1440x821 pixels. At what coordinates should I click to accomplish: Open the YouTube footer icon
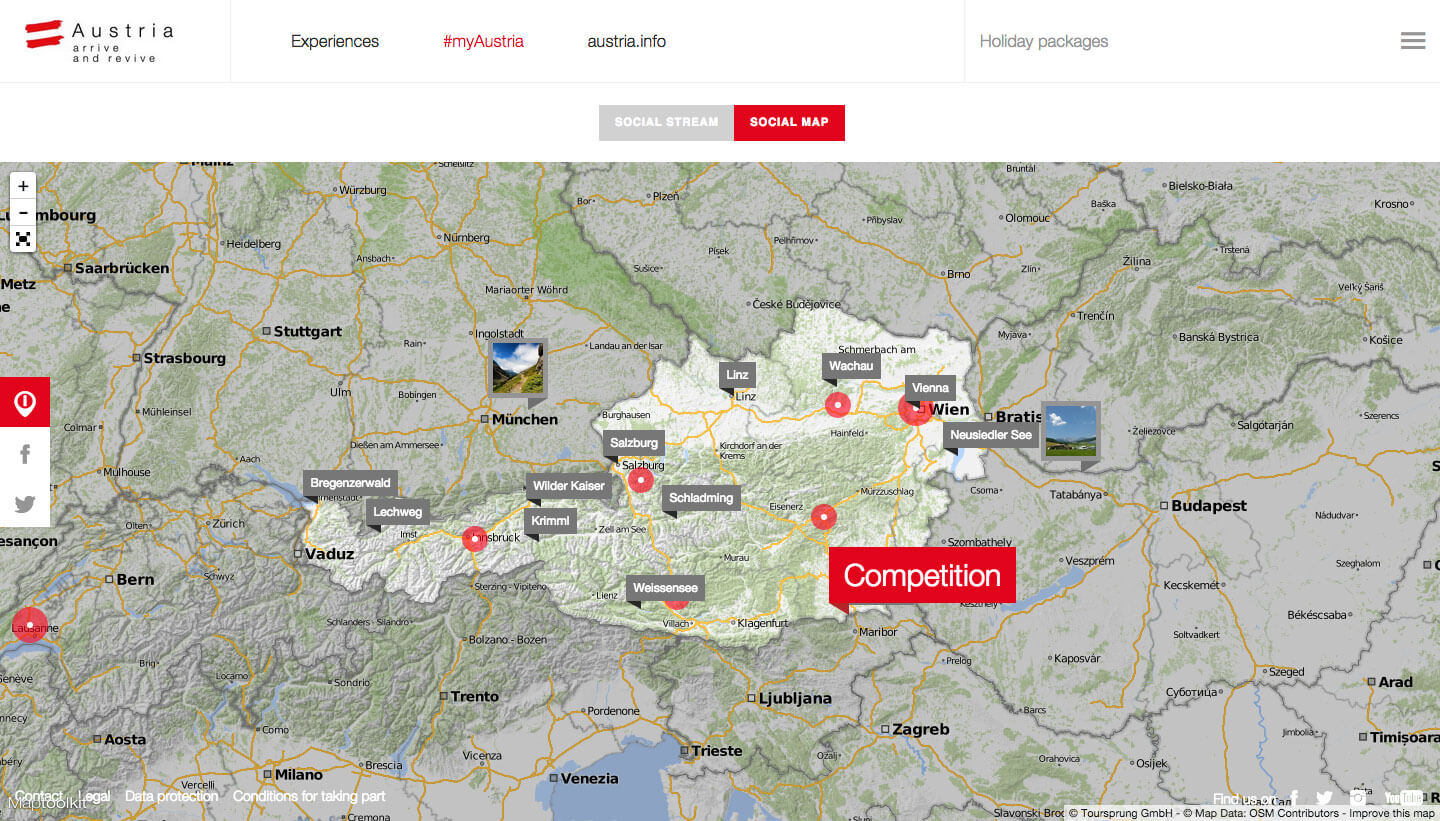pos(1403,798)
